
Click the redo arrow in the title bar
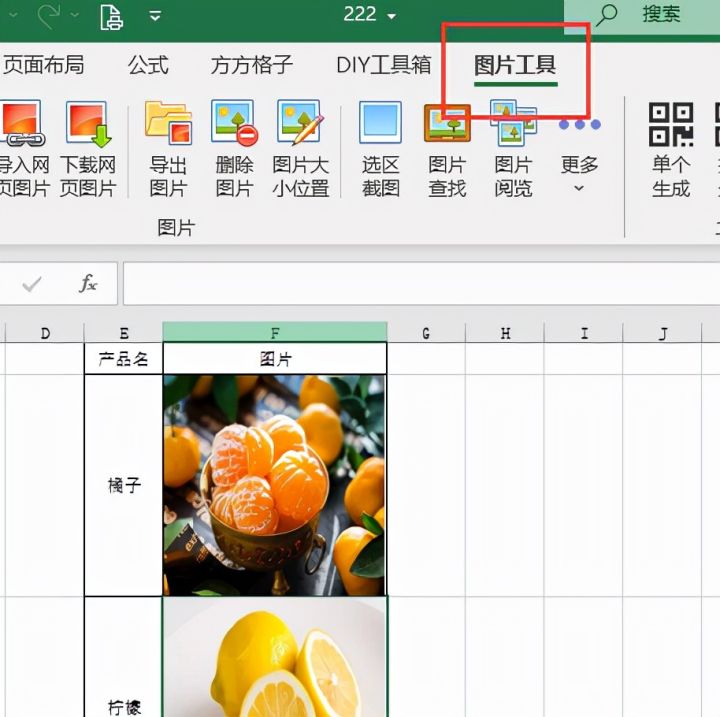tap(49, 15)
